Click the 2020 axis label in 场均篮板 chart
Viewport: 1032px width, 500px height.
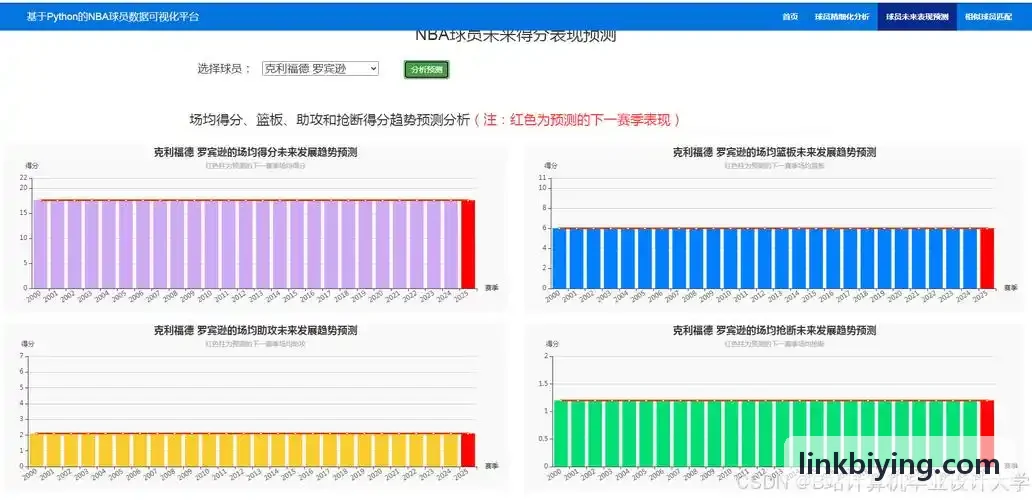[x=893, y=297]
